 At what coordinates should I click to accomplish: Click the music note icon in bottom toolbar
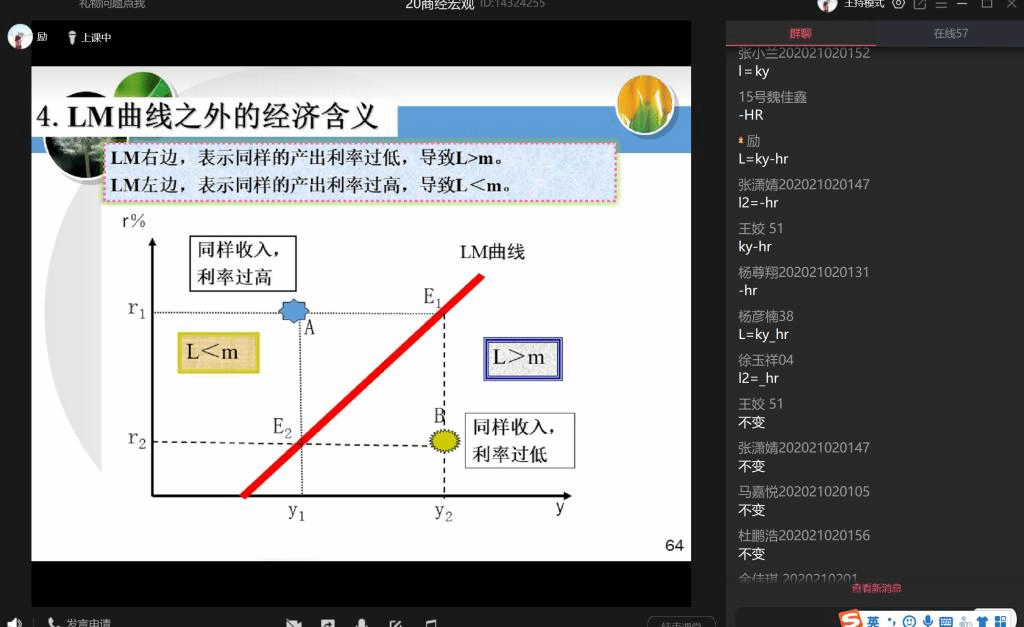[x=430, y=623]
